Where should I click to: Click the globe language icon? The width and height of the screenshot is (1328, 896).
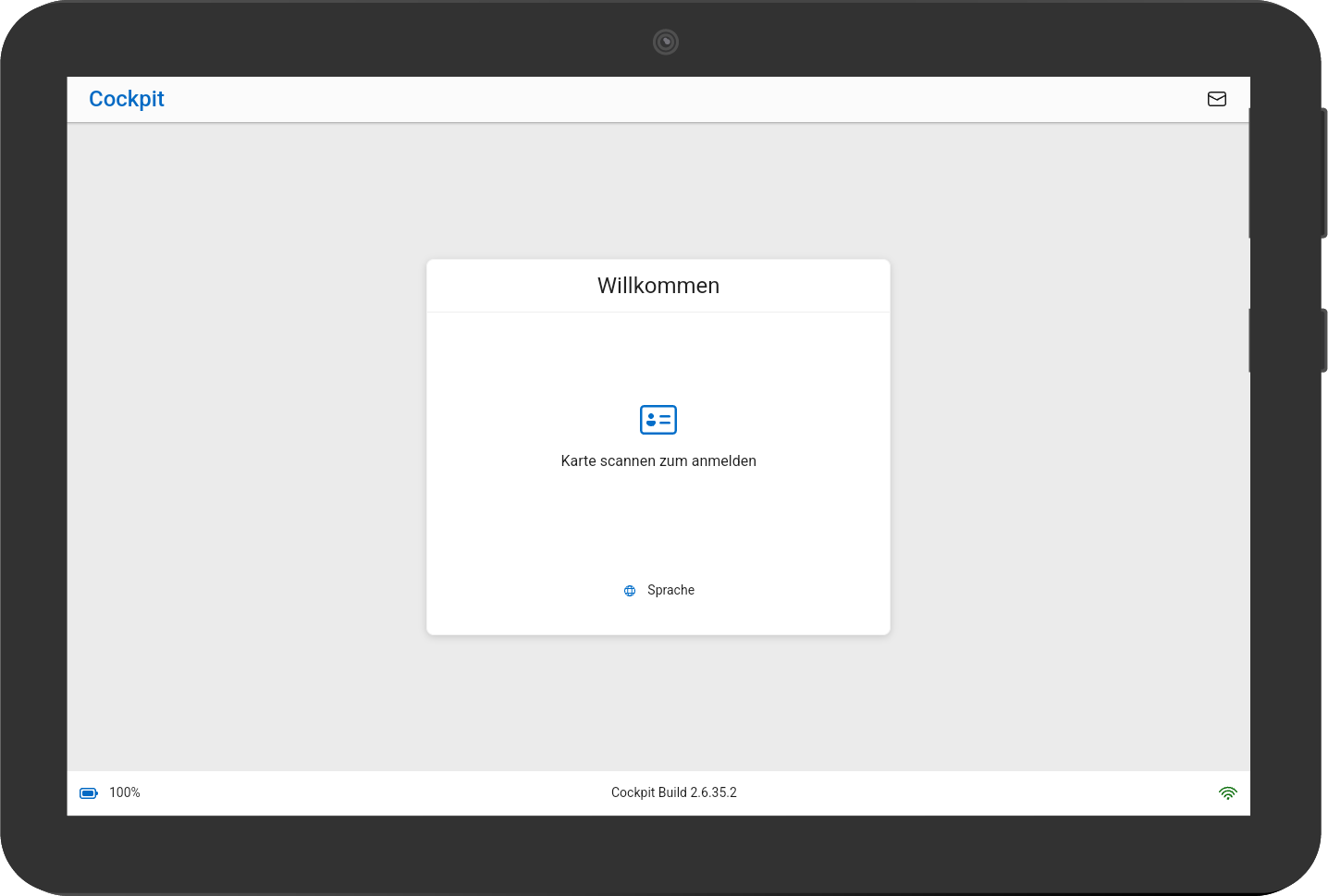[x=630, y=591]
